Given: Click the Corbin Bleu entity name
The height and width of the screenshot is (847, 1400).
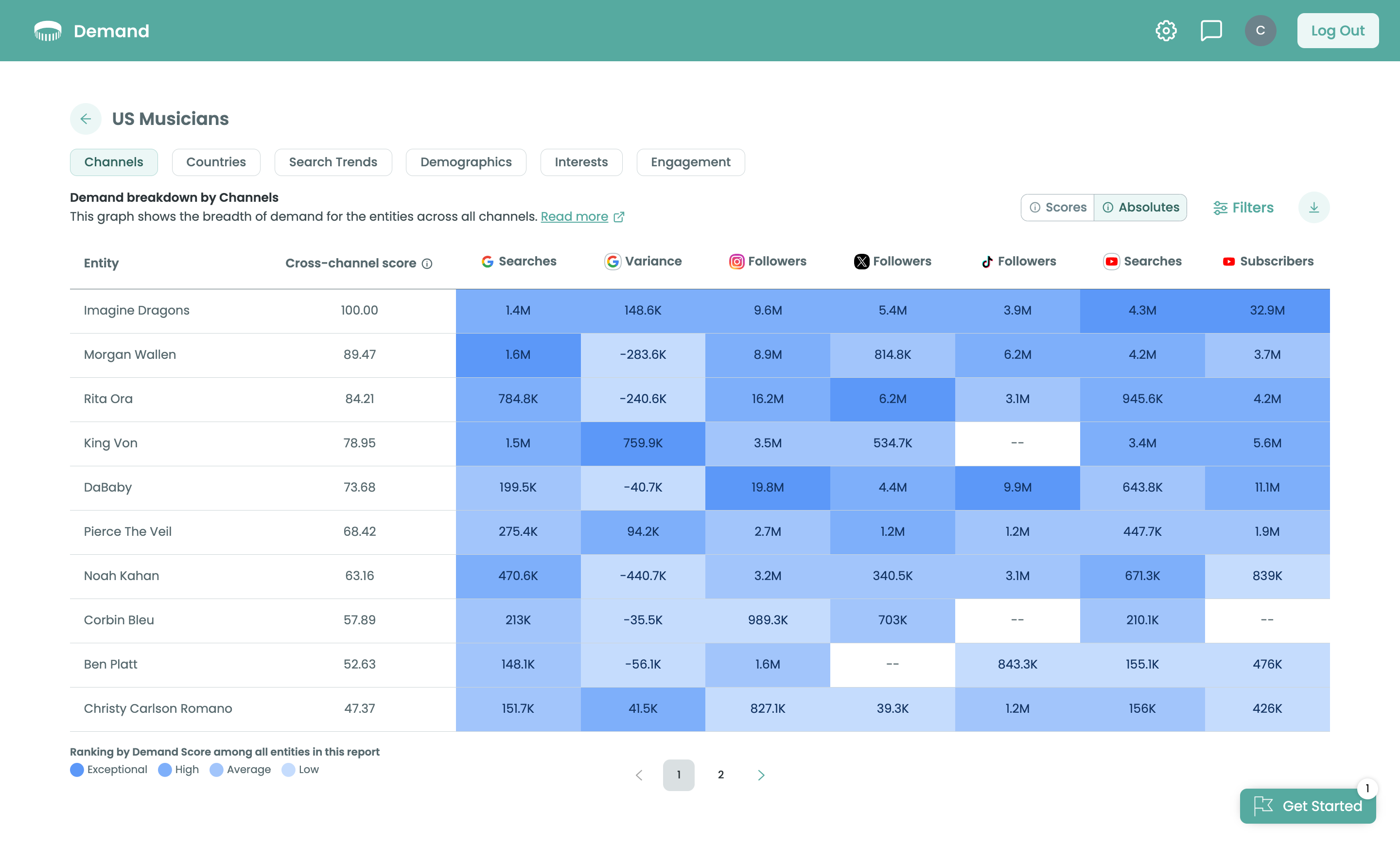Looking at the screenshot, I should [119, 620].
